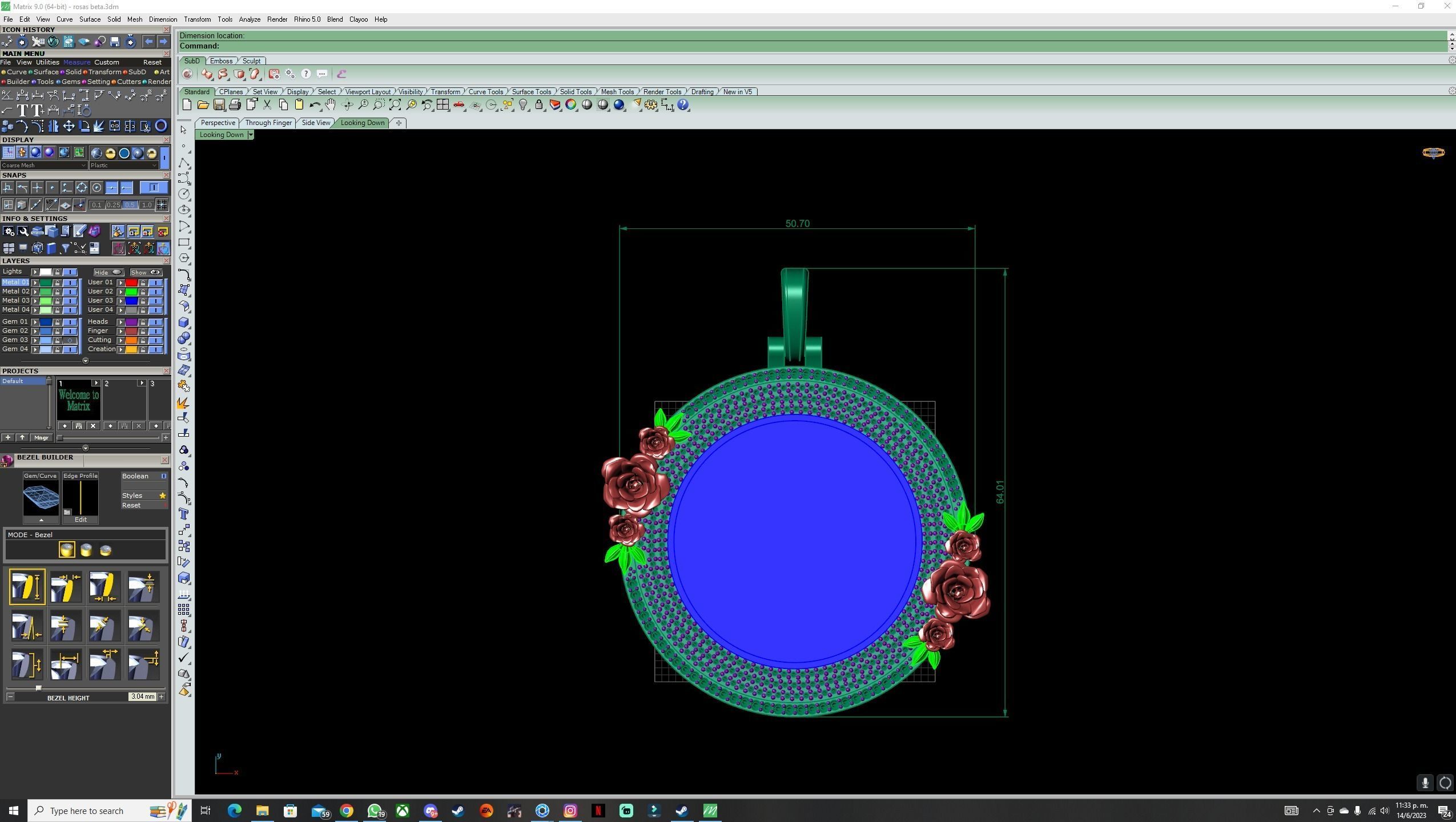The height and width of the screenshot is (822, 1456).
Task: Click the Help question mark toolbar icon
Action: [x=683, y=105]
